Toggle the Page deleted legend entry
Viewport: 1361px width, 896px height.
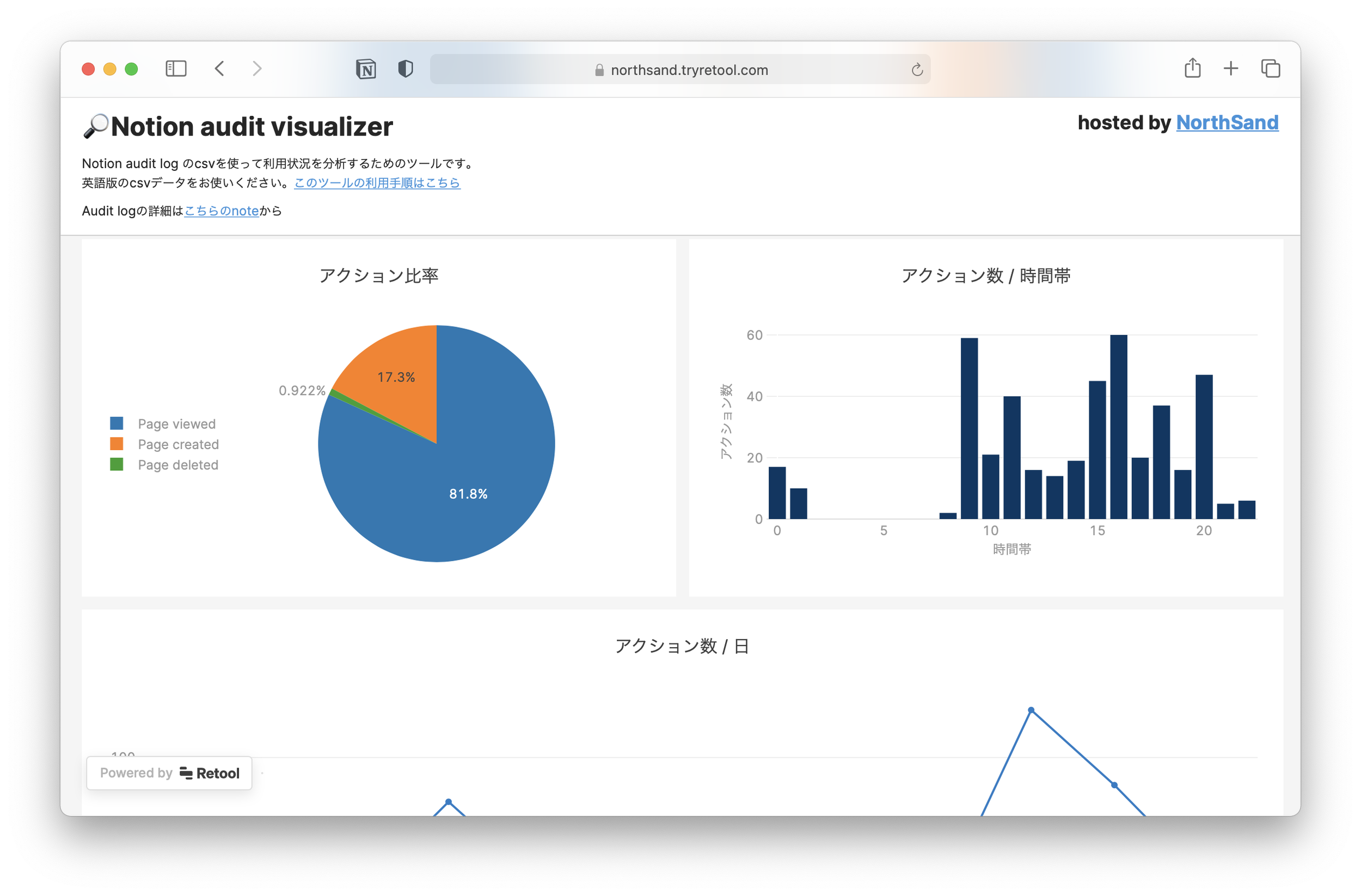(166, 464)
